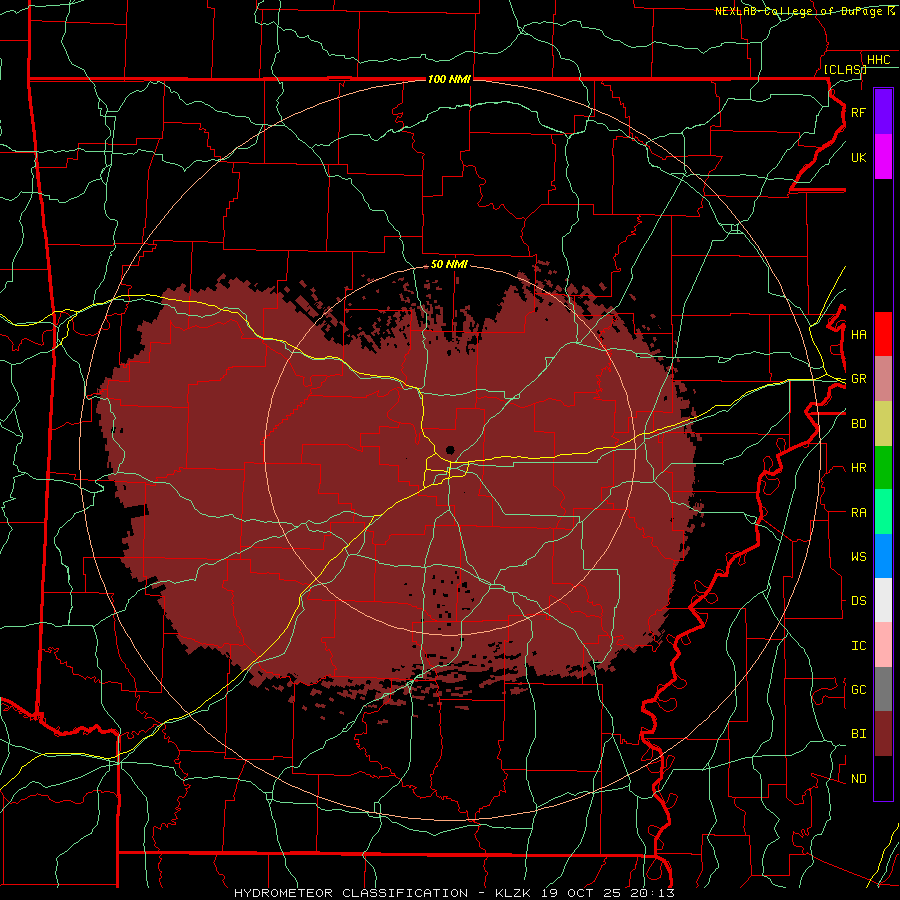This screenshot has width=900, height=900.
Task: Click the red HA legend color swatch
Action: [x=883, y=334]
